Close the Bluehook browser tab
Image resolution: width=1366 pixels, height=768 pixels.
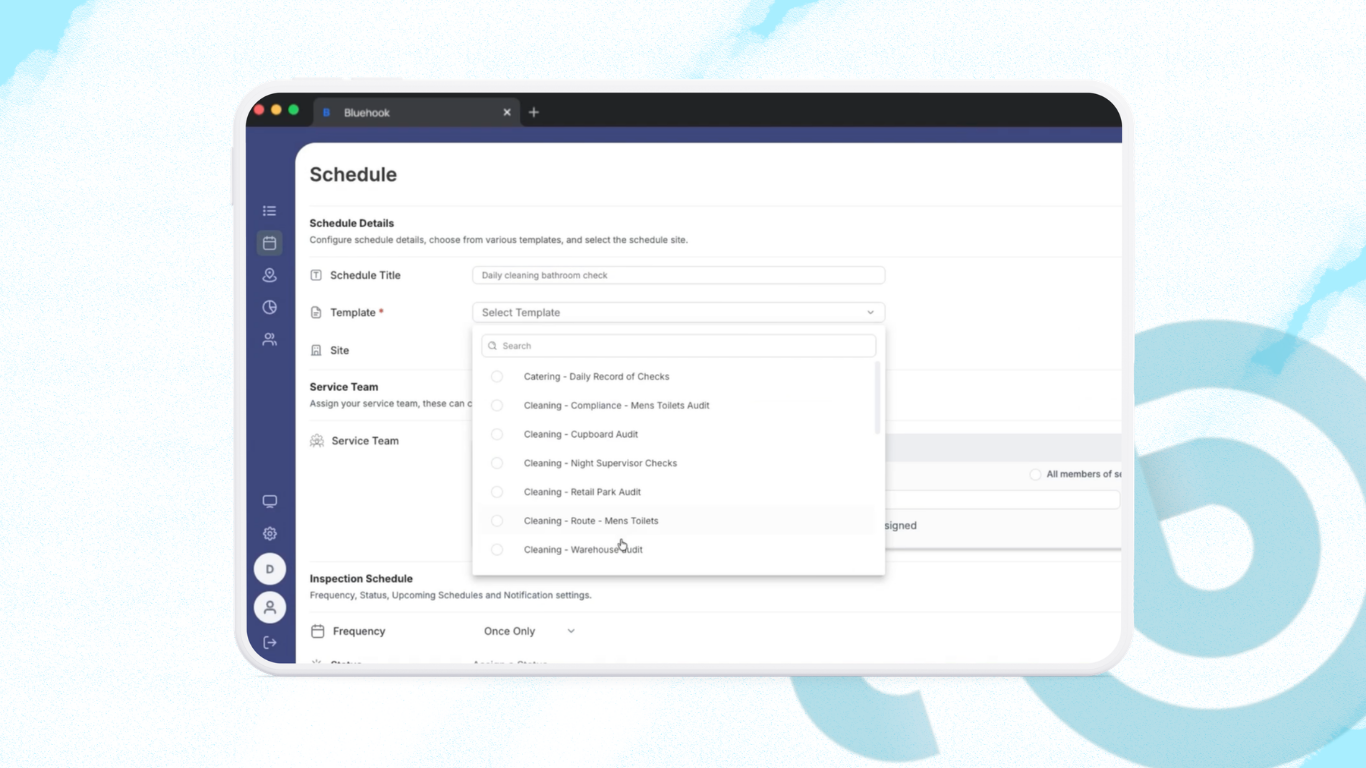click(x=507, y=112)
